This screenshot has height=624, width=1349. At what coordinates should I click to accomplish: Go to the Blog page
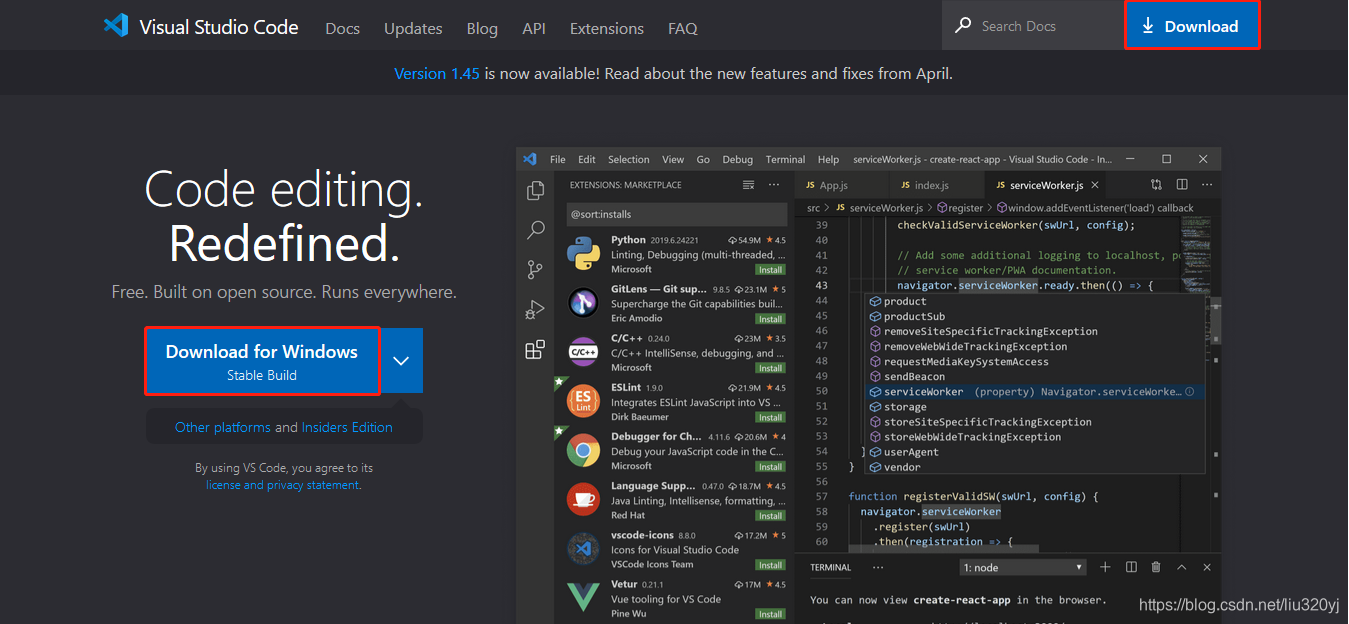coord(482,28)
